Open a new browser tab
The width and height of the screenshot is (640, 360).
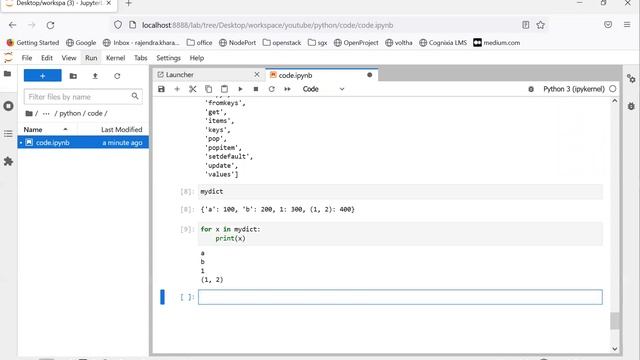coord(128,4)
